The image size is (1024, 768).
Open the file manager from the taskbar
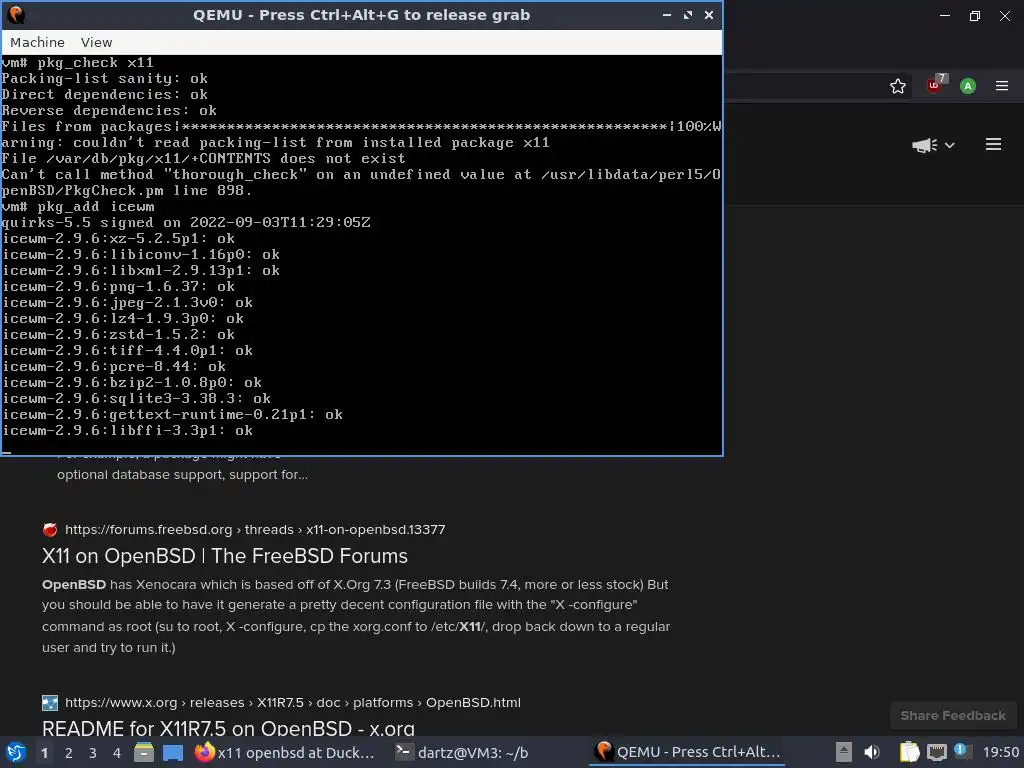pos(144,752)
